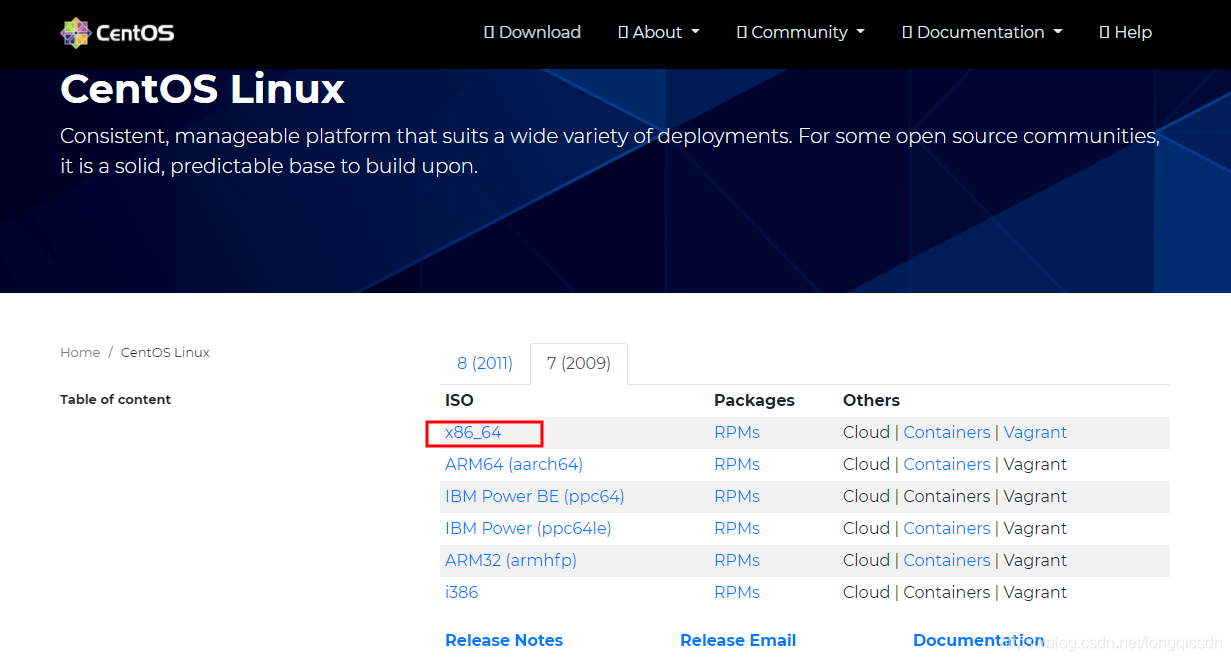1231x661 pixels.
Task: Open the Download page from the navbar
Action: [532, 32]
